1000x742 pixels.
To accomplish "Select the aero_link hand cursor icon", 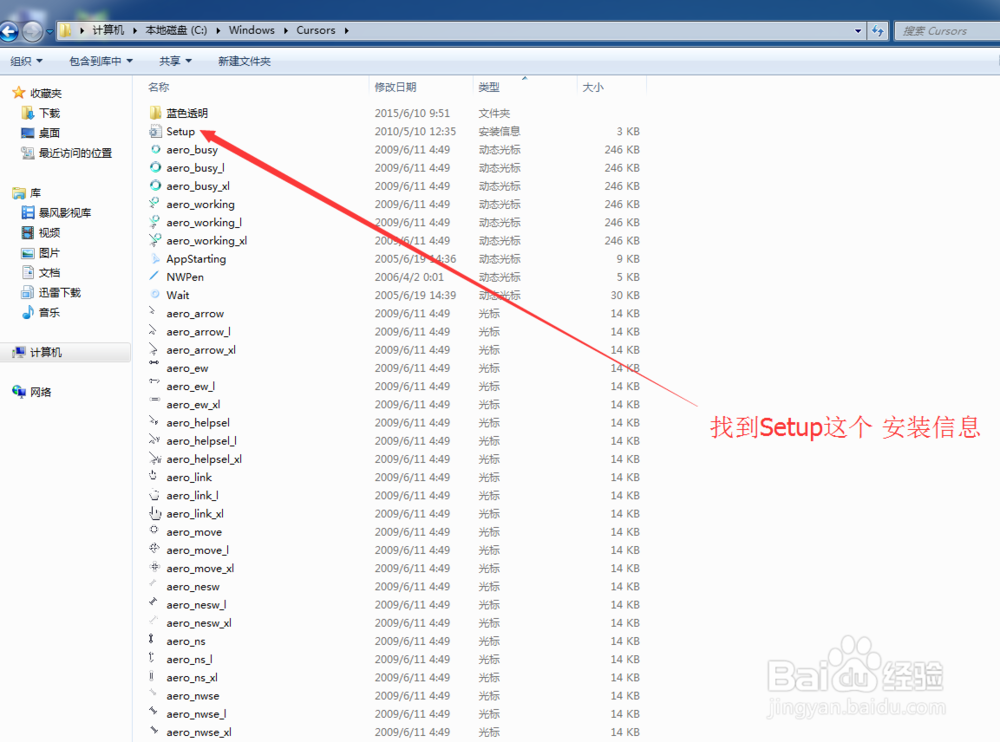I will click(153, 475).
